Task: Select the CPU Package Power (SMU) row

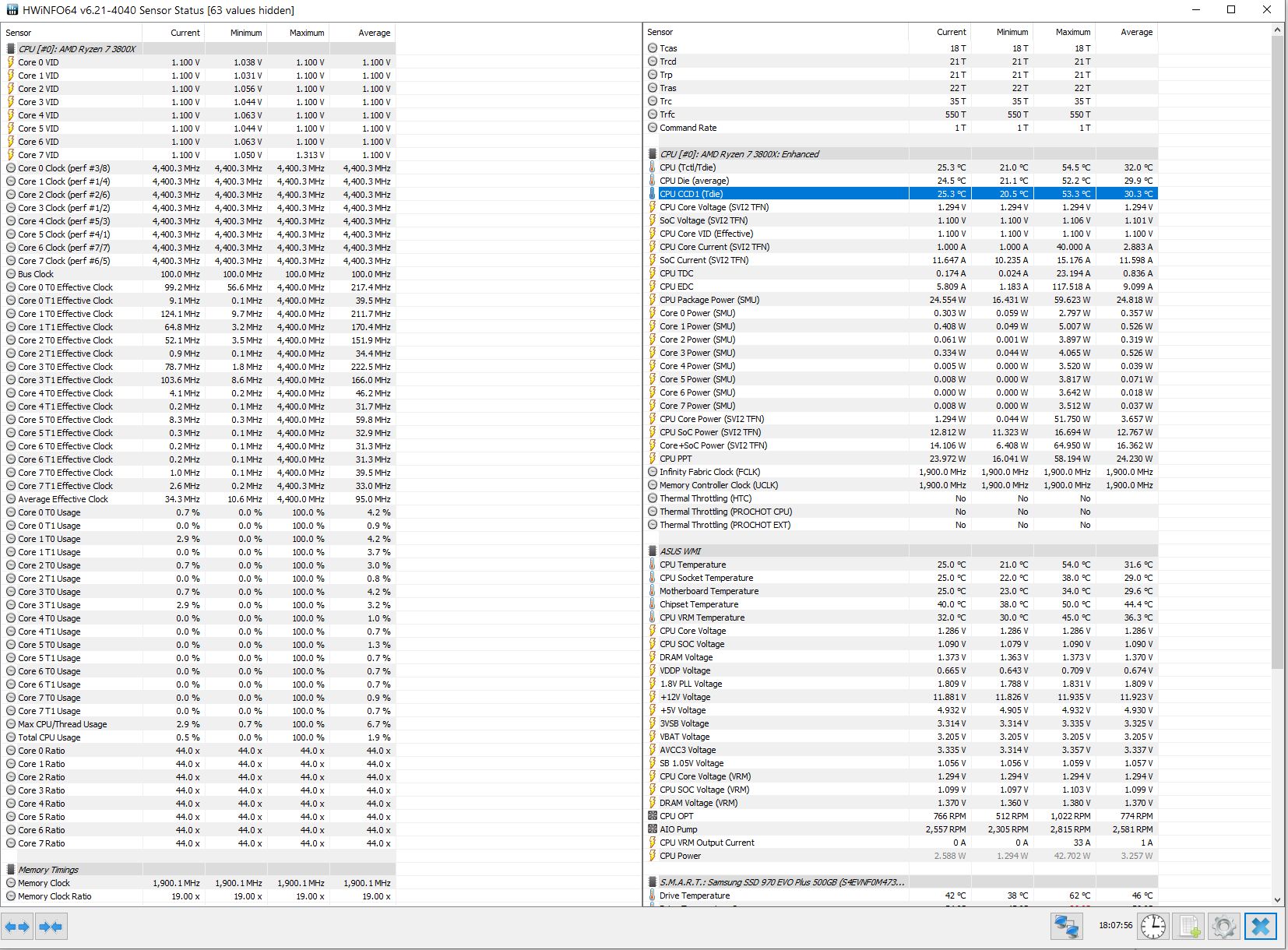Action: coord(709,300)
